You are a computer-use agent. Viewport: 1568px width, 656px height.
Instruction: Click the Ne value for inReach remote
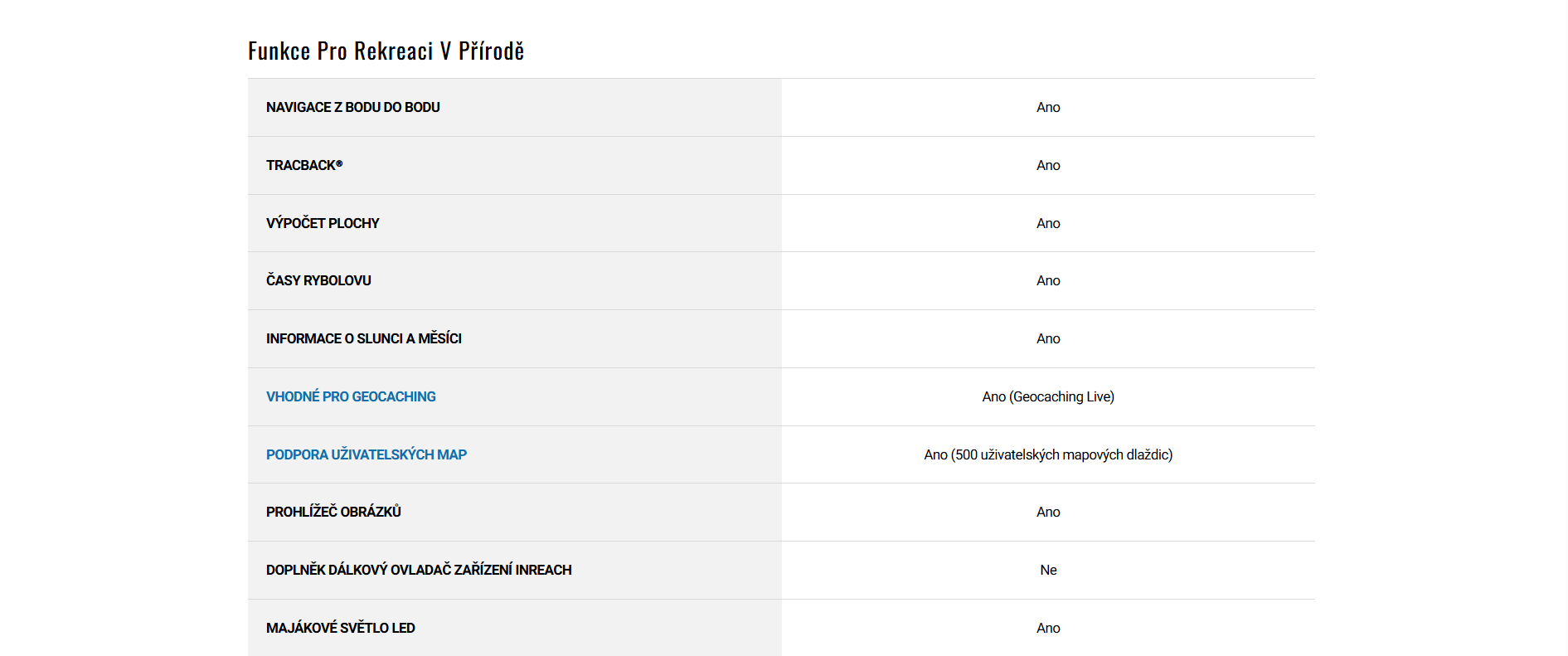(1048, 570)
